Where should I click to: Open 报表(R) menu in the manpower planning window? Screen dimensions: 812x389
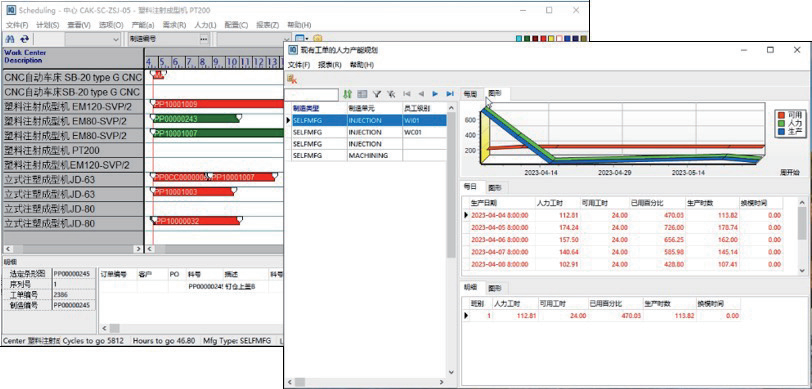[330, 65]
